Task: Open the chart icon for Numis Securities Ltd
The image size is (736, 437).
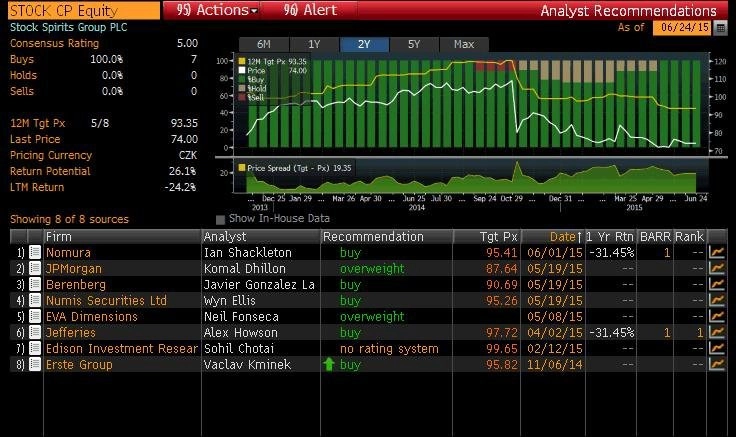Action: coord(717,300)
